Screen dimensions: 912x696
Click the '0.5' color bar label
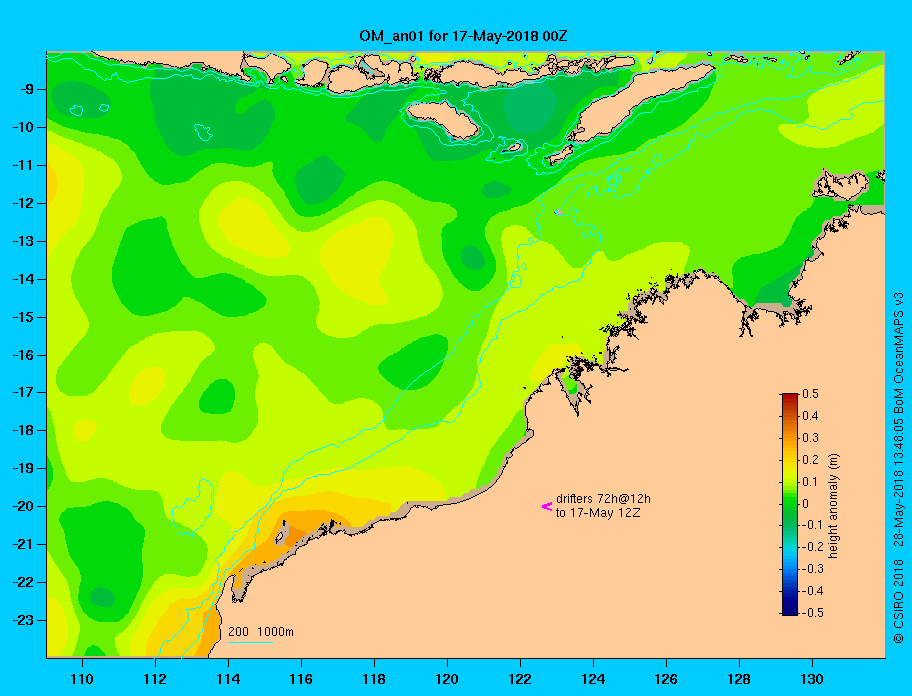tap(810, 394)
